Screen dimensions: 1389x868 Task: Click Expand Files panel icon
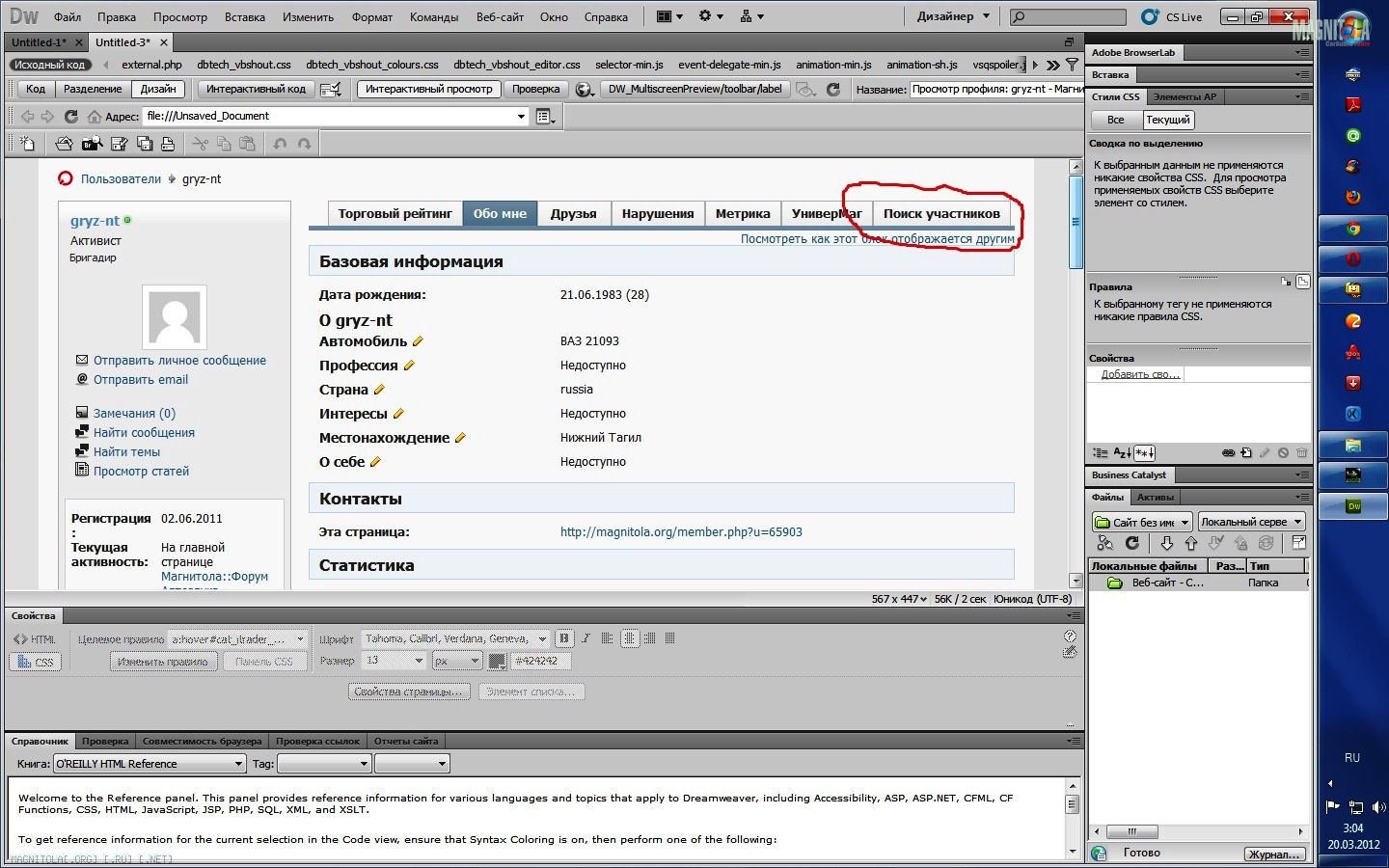pos(1299,543)
